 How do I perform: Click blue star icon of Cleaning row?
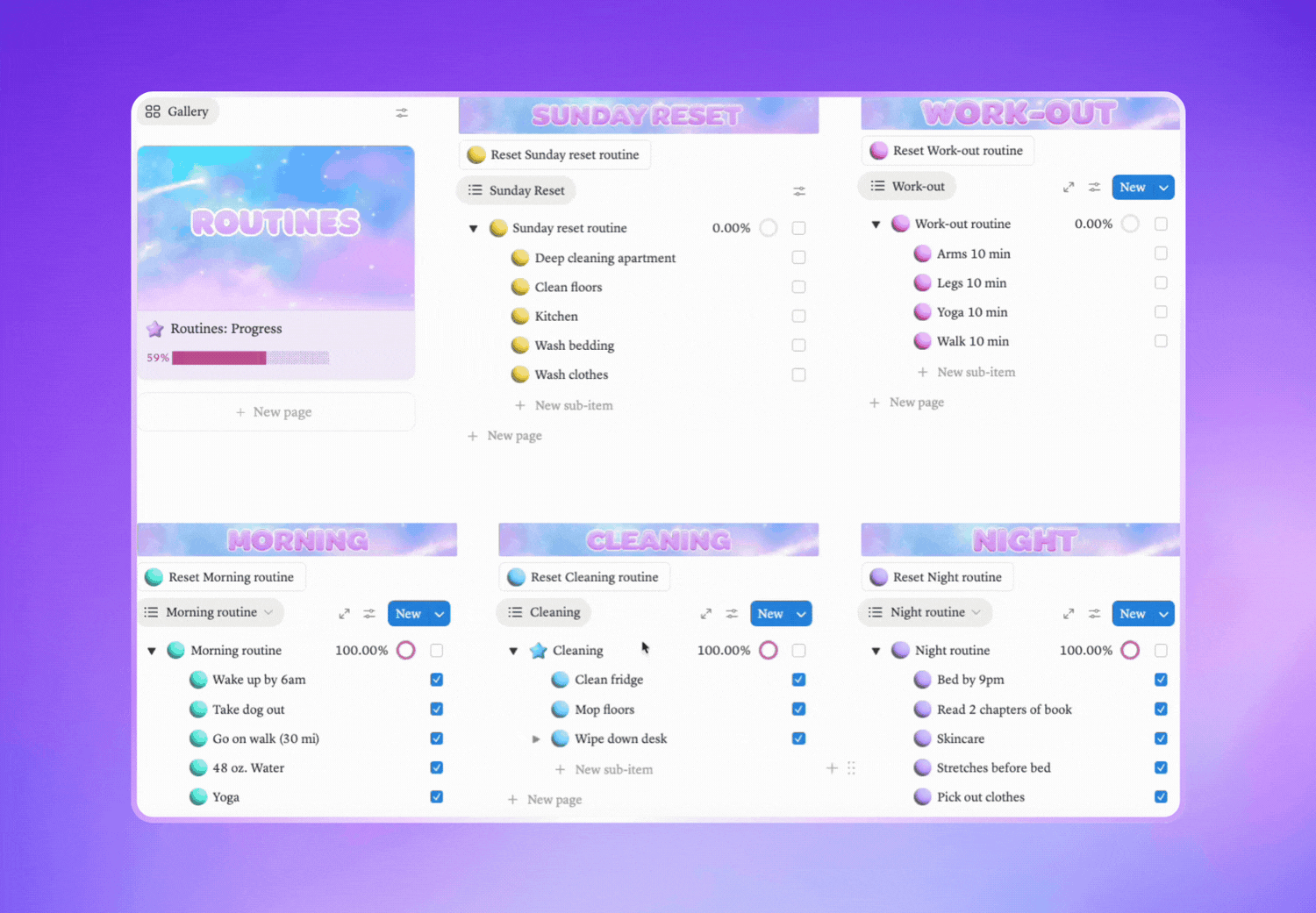(x=539, y=651)
